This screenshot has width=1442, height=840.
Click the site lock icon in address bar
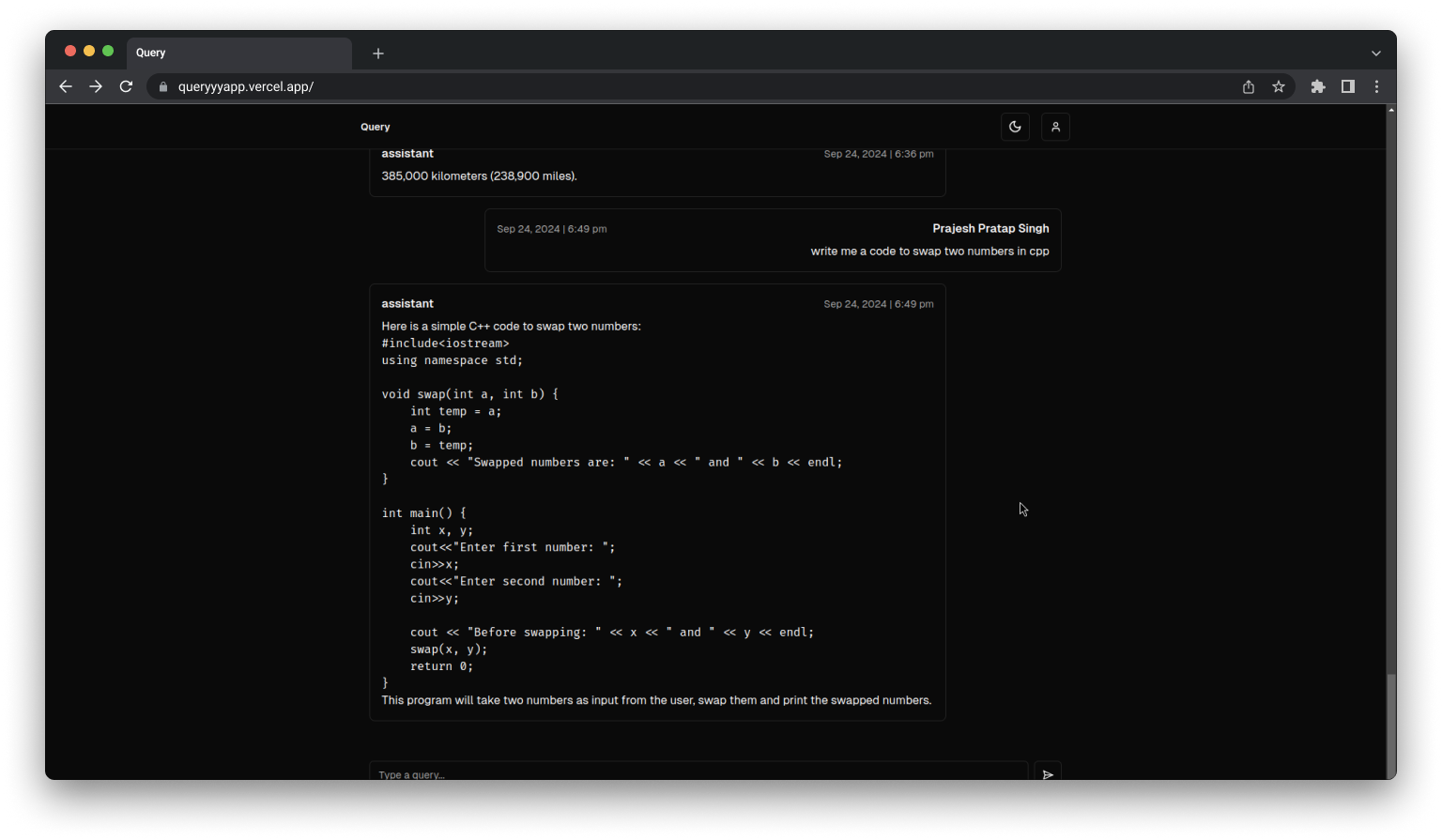tap(163, 86)
